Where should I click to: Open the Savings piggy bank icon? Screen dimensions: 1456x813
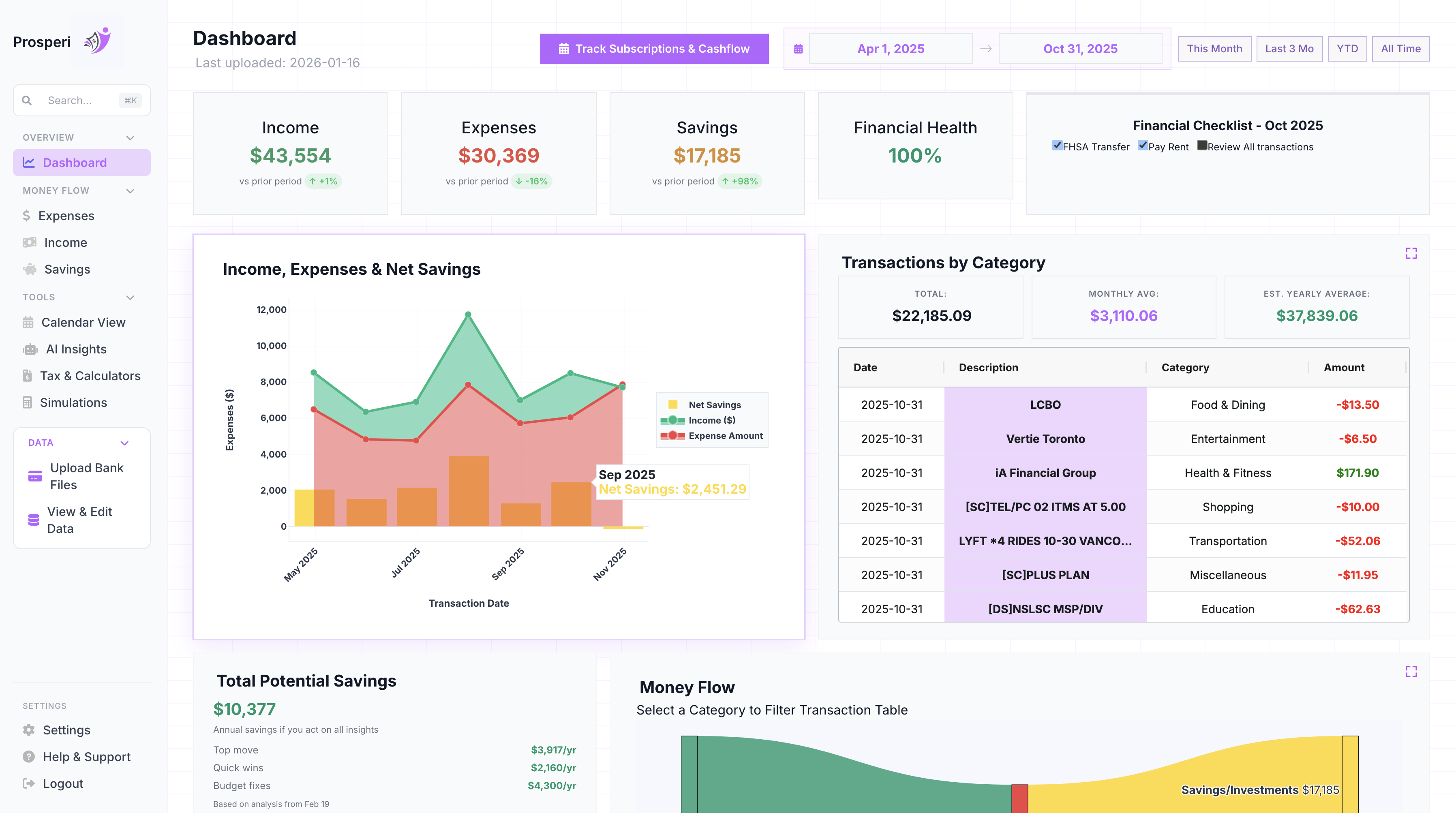coord(29,269)
